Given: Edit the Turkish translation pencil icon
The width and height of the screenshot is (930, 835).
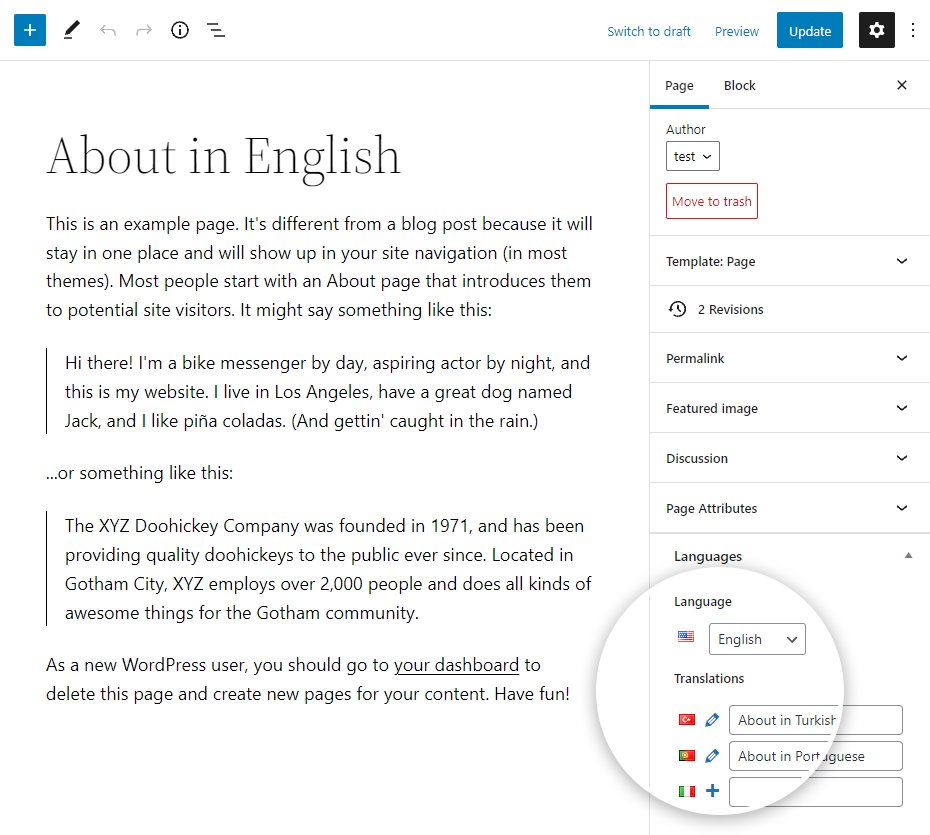Looking at the screenshot, I should coord(712,720).
